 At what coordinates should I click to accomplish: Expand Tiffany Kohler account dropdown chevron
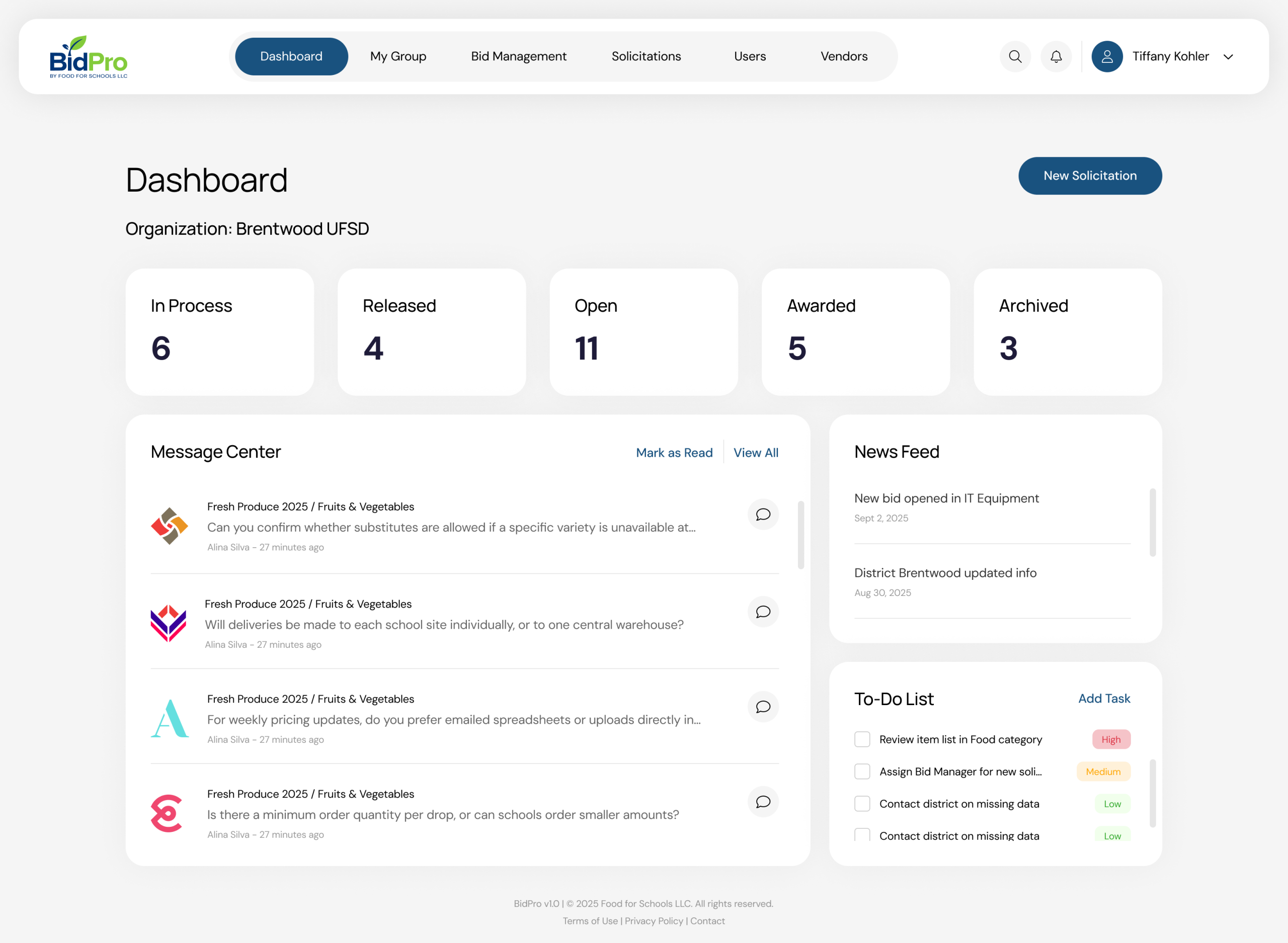1228,56
